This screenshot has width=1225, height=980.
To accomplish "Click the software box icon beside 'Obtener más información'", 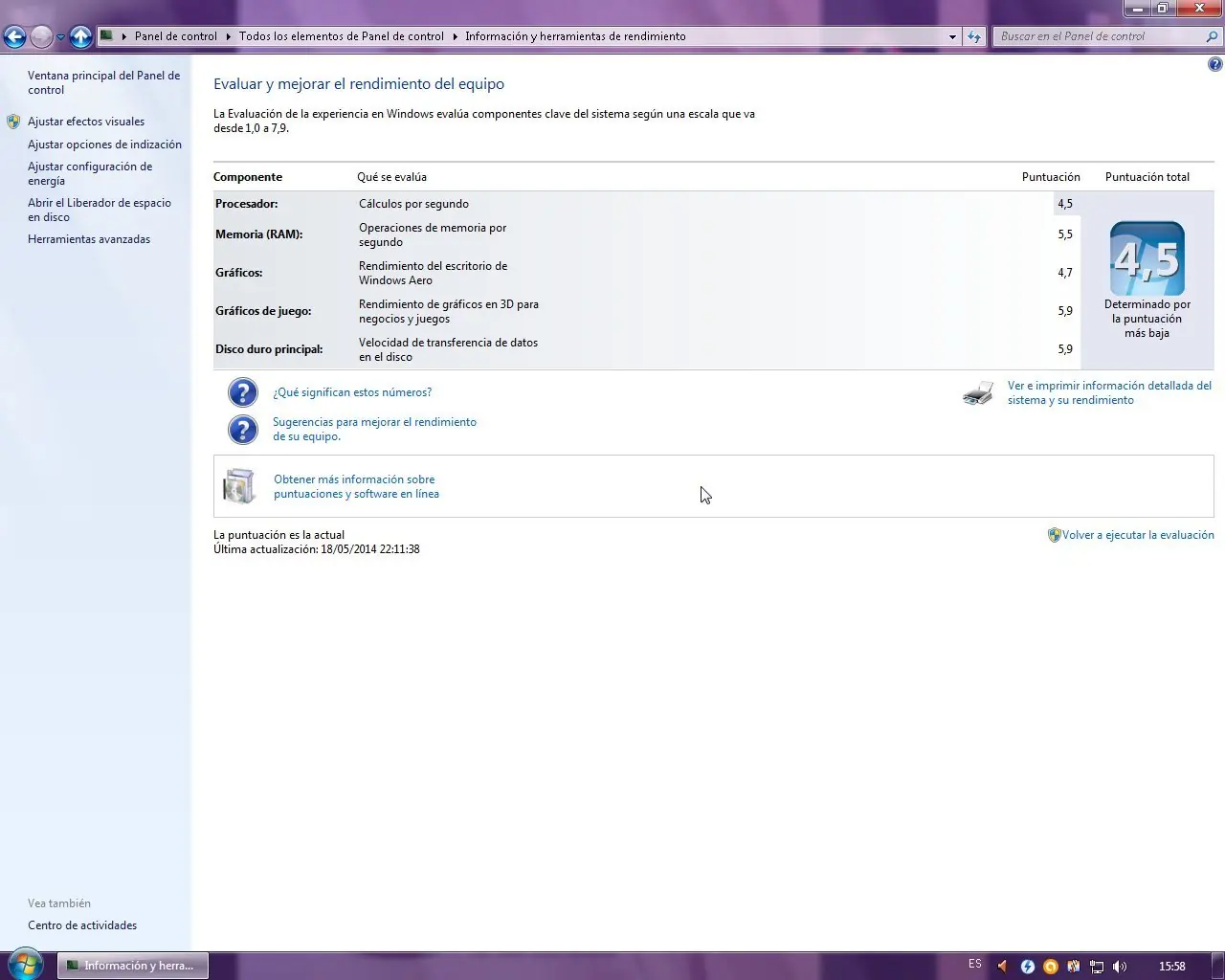I will pos(239,486).
